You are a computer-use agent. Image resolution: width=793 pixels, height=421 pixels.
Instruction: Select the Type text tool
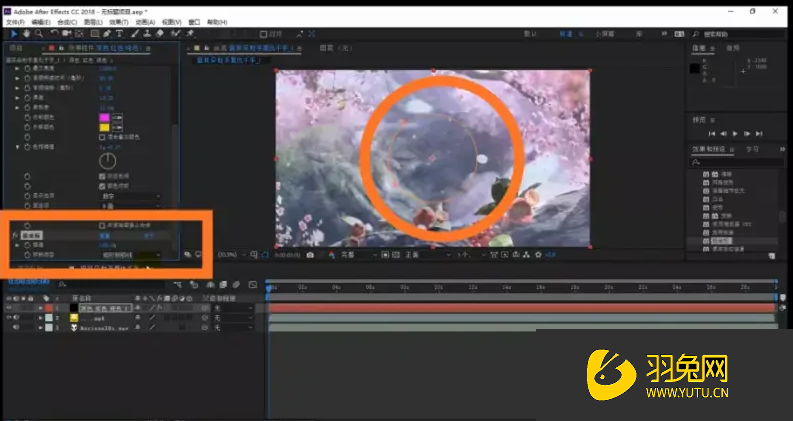[119, 33]
